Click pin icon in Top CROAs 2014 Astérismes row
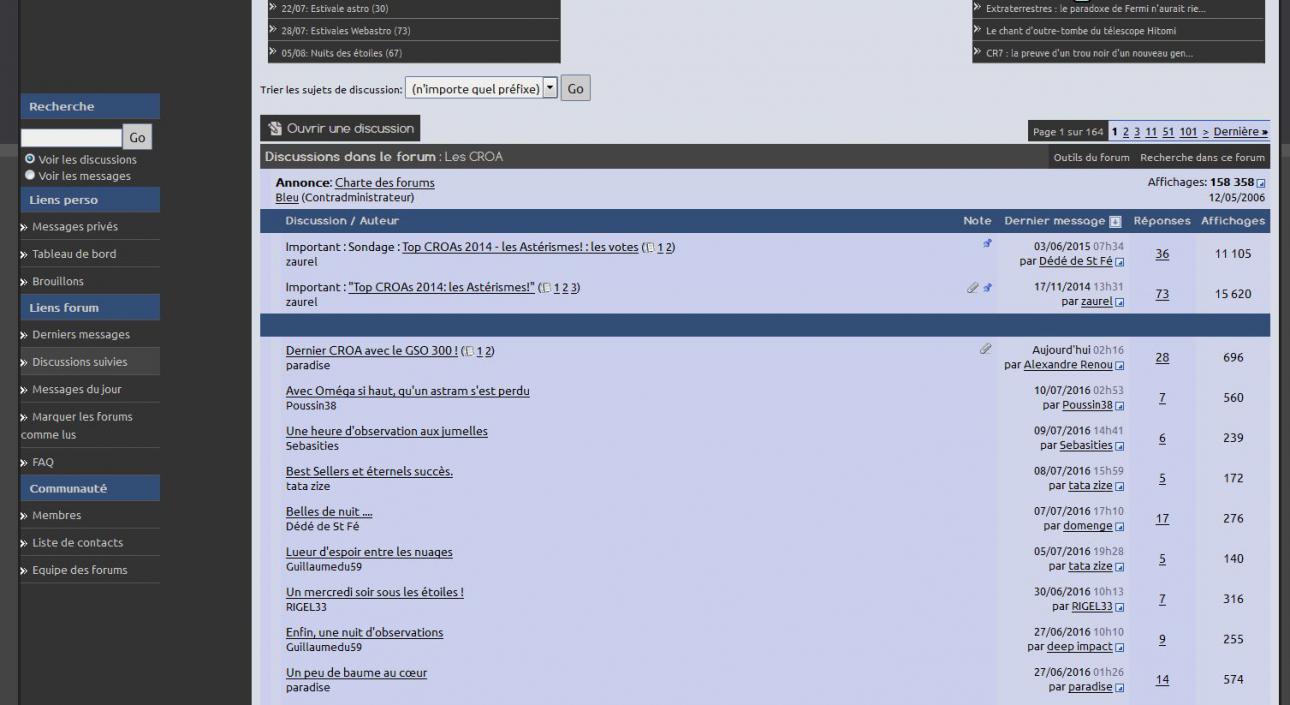This screenshot has height=705, width=1290. 988,288
